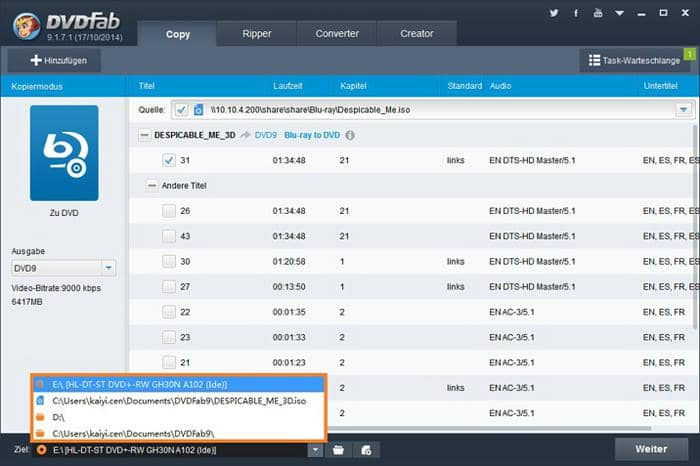Click the Ziel destination path field

tap(172, 450)
